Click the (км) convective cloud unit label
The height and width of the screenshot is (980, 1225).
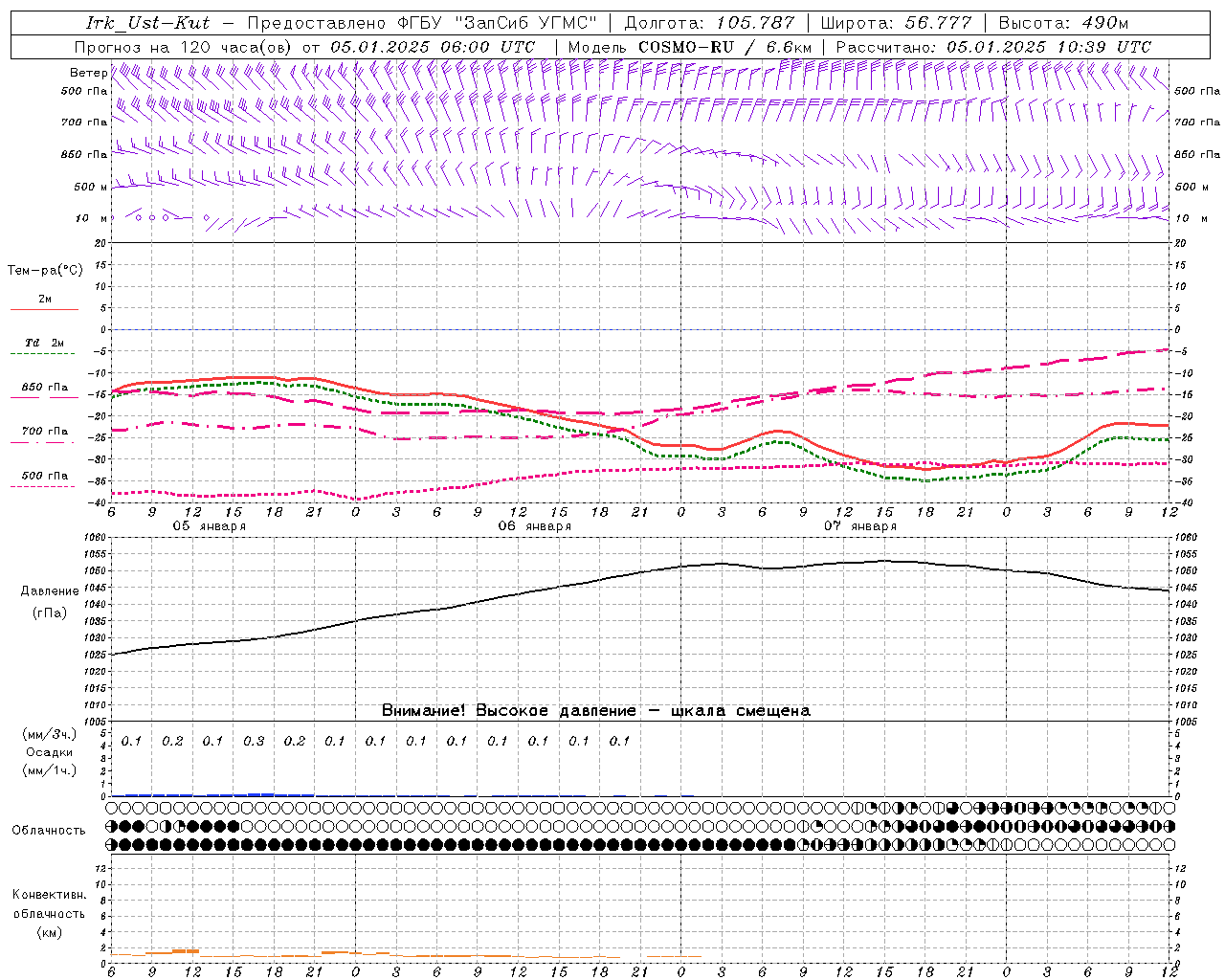(x=50, y=932)
